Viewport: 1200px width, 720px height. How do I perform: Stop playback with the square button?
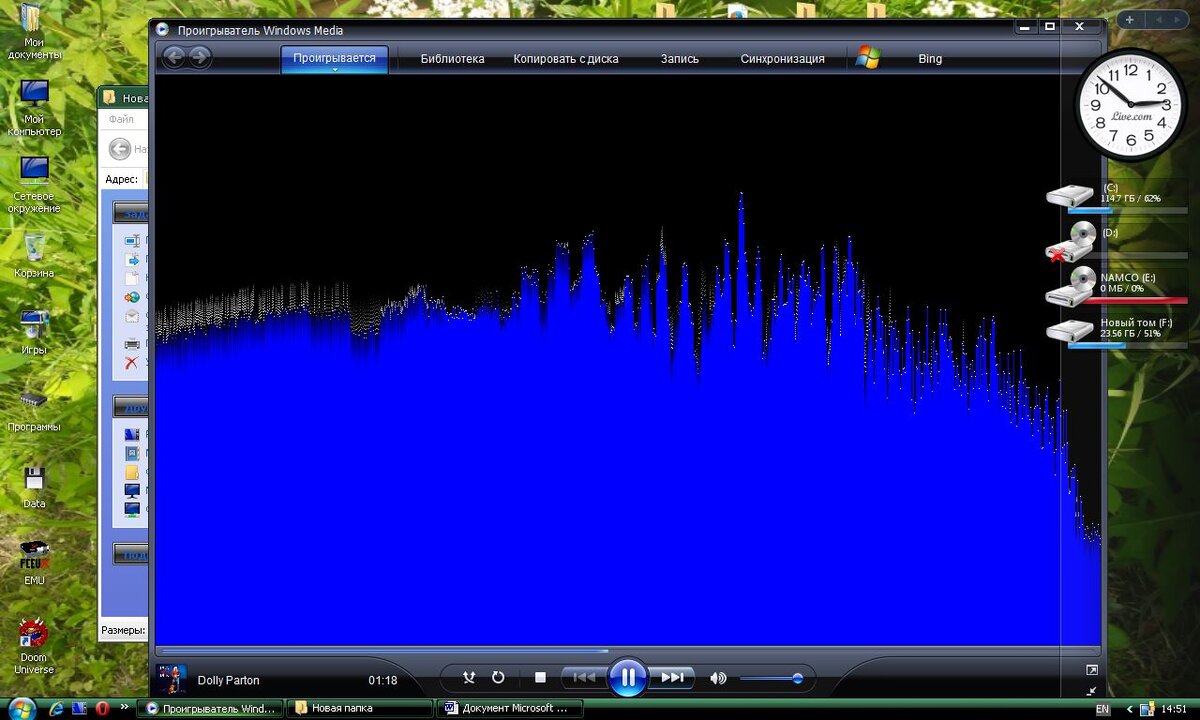pyautogui.click(x=540, y=678)
